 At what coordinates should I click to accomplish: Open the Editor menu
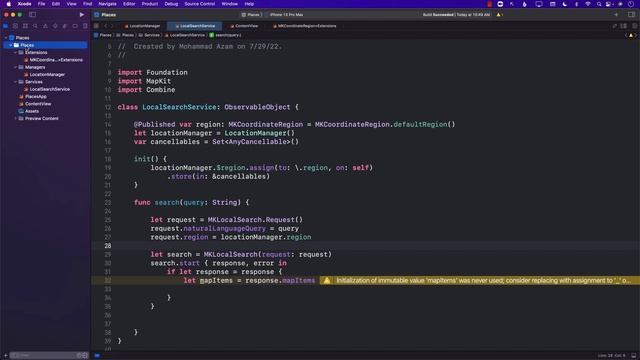tap(129, 4)
